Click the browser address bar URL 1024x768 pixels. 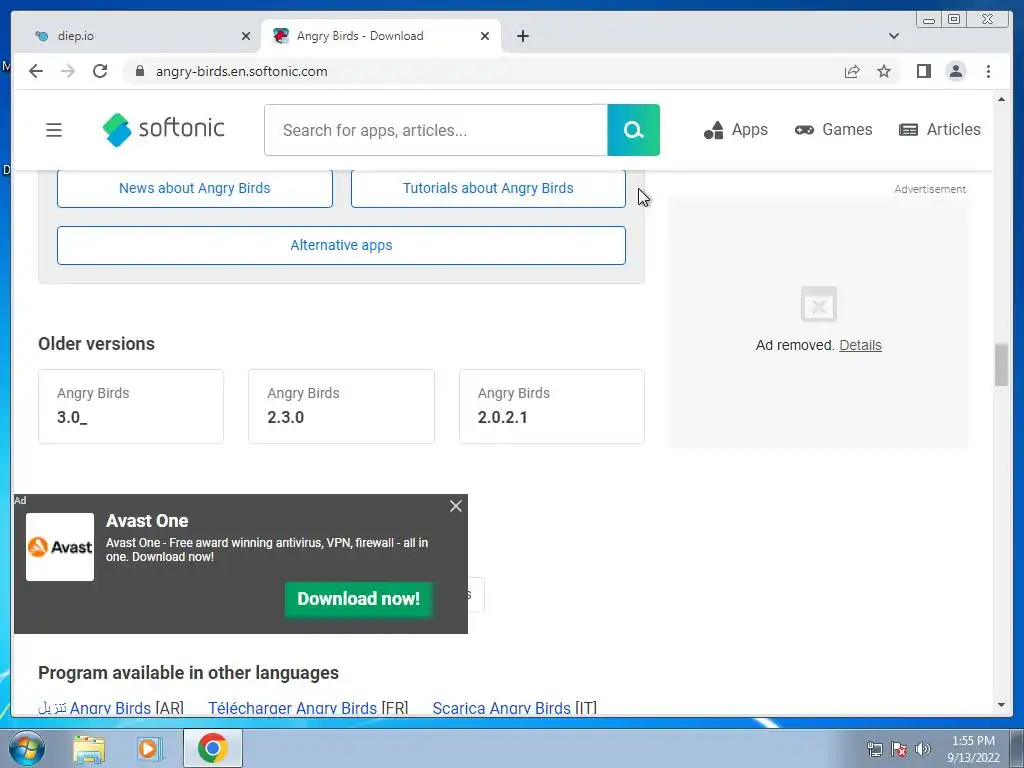tap(242, 71)
